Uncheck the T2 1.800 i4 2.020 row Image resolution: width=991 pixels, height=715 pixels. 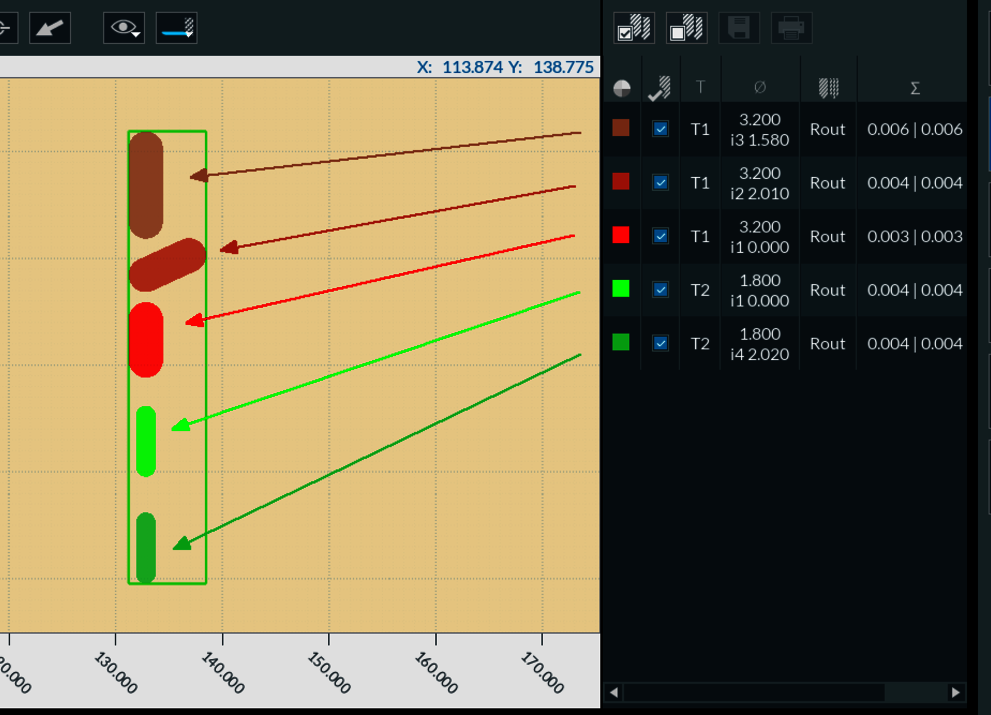(660, 343)
